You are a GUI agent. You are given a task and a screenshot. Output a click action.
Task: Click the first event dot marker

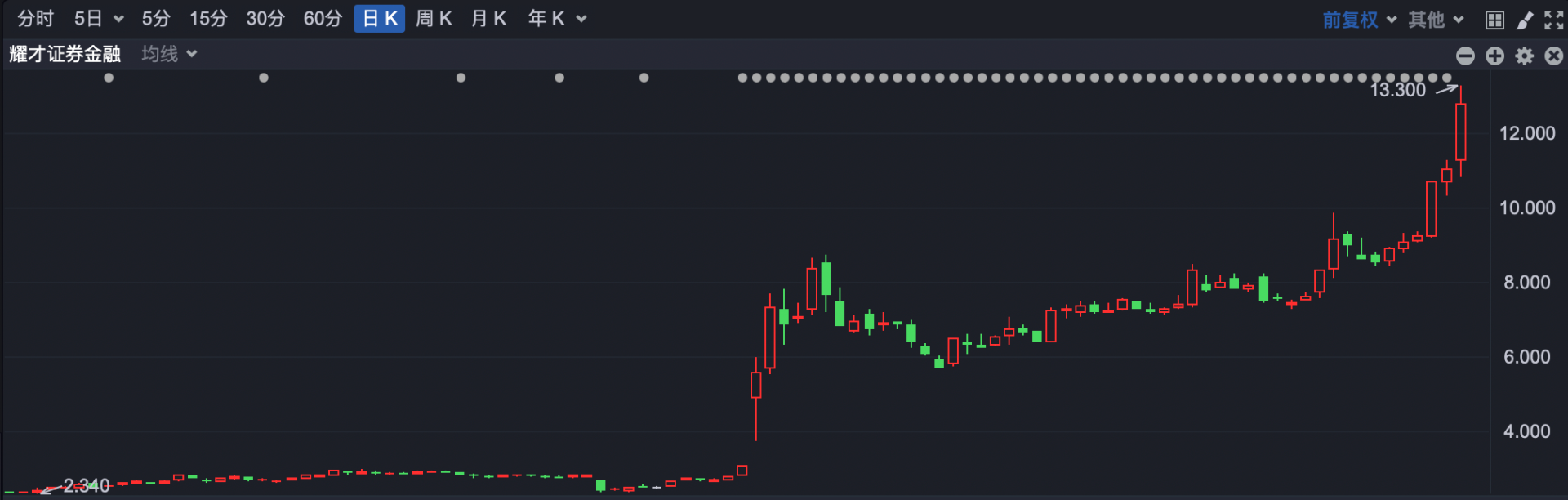pos(109,78)
